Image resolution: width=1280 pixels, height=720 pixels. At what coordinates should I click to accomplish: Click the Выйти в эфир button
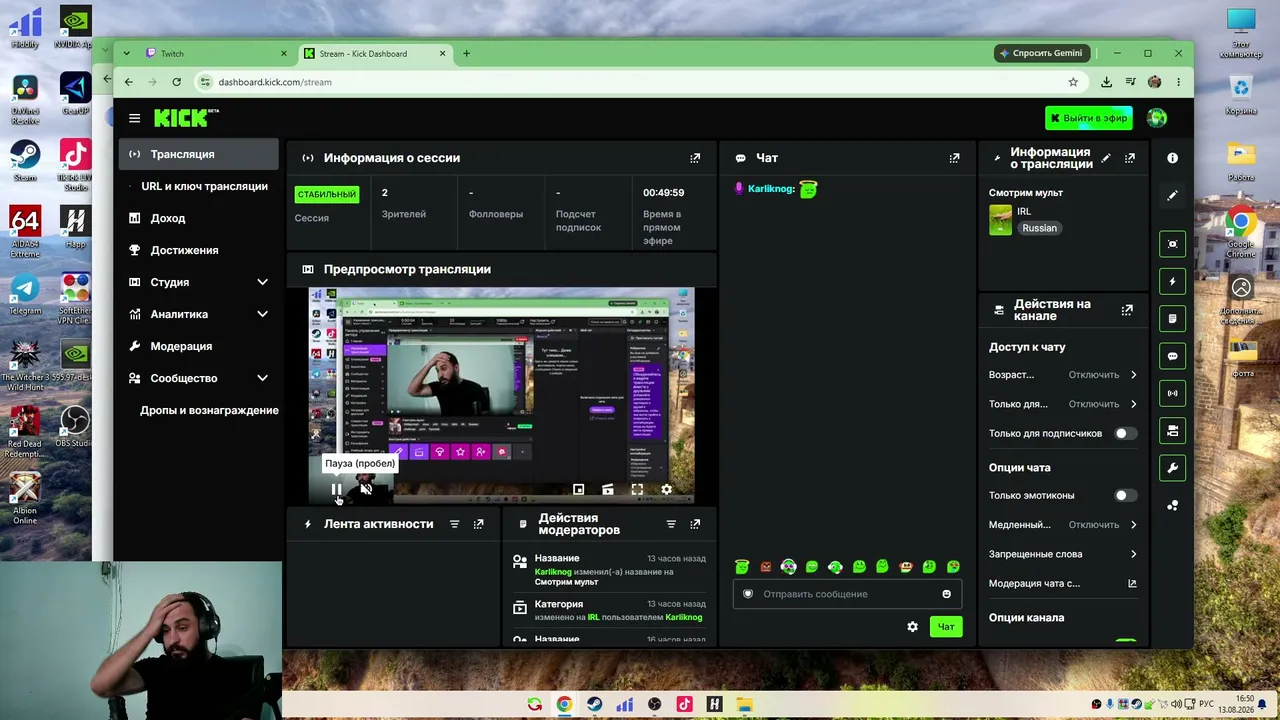pyautogui.click(x=1088, y=118)
